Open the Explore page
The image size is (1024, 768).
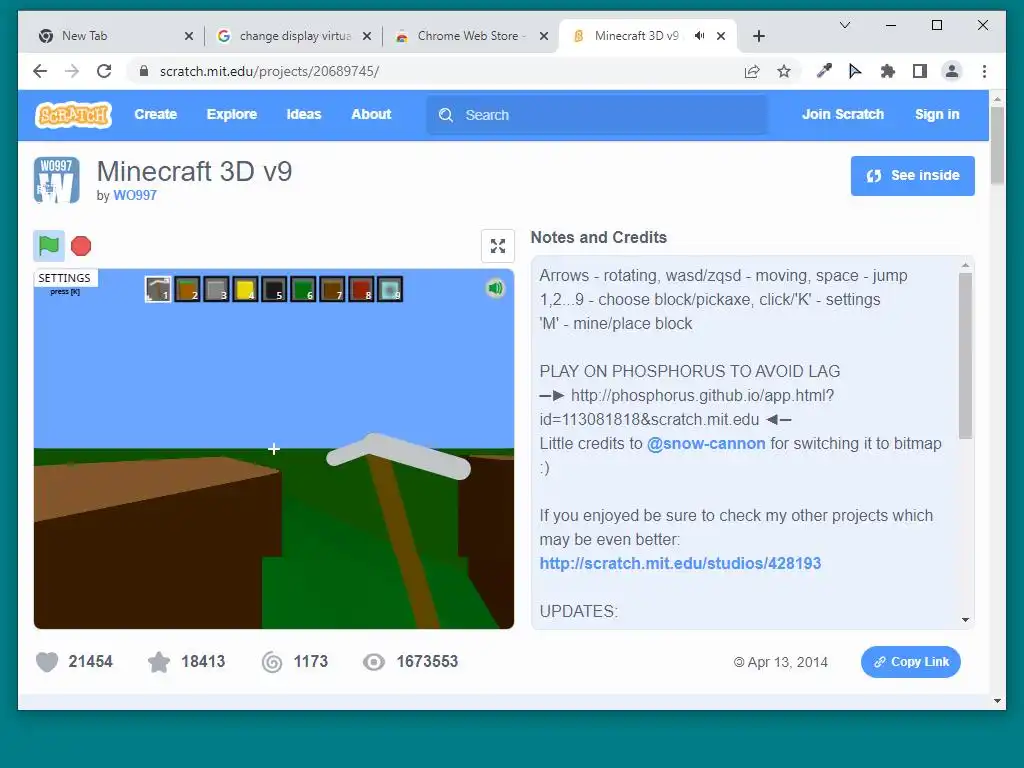click(232, 114)
